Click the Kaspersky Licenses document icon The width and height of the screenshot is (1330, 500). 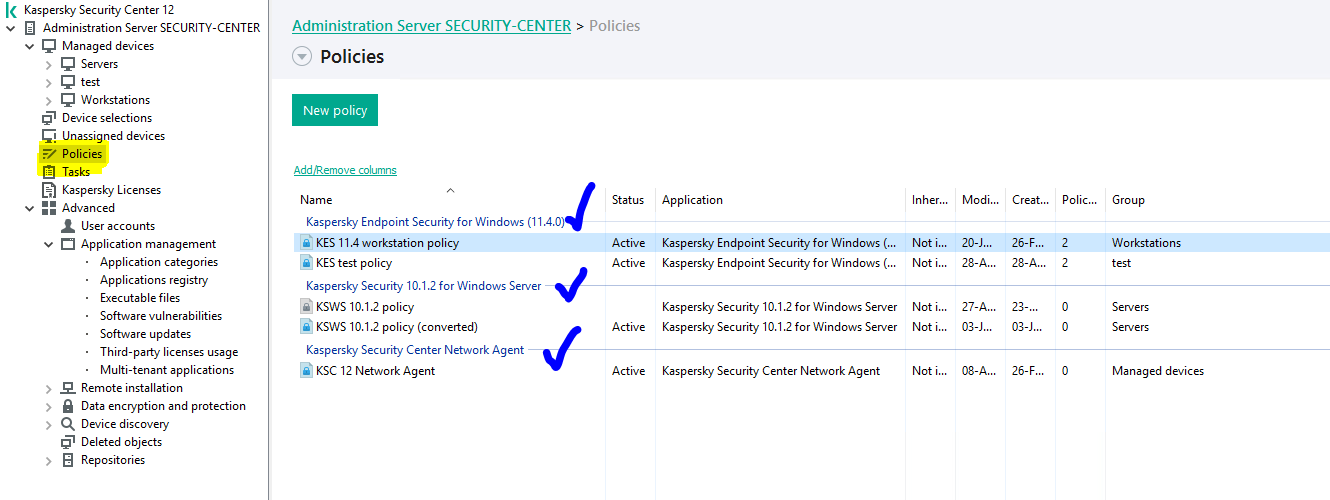(49, 190)
